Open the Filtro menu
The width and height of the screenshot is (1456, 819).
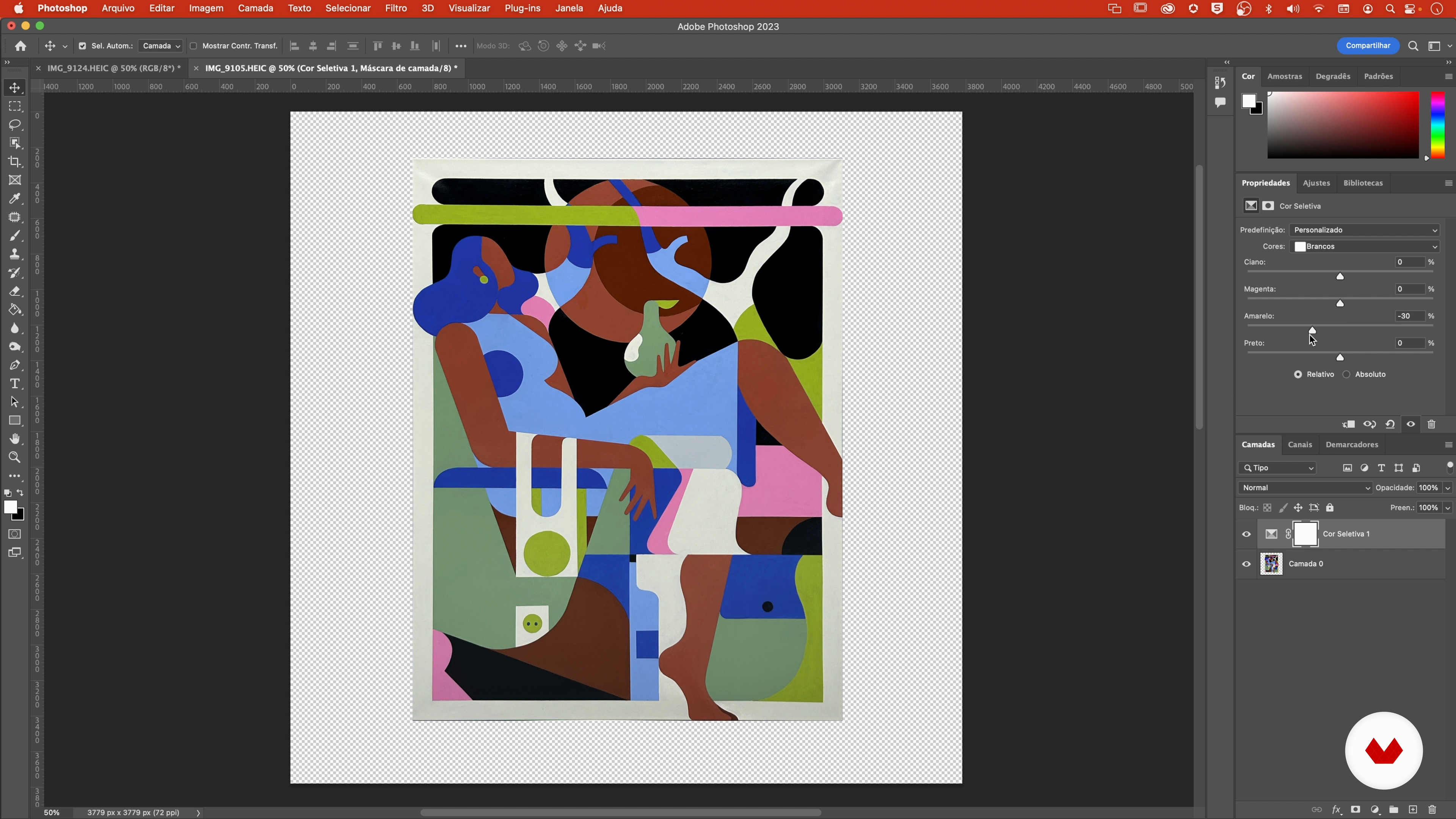395,8
